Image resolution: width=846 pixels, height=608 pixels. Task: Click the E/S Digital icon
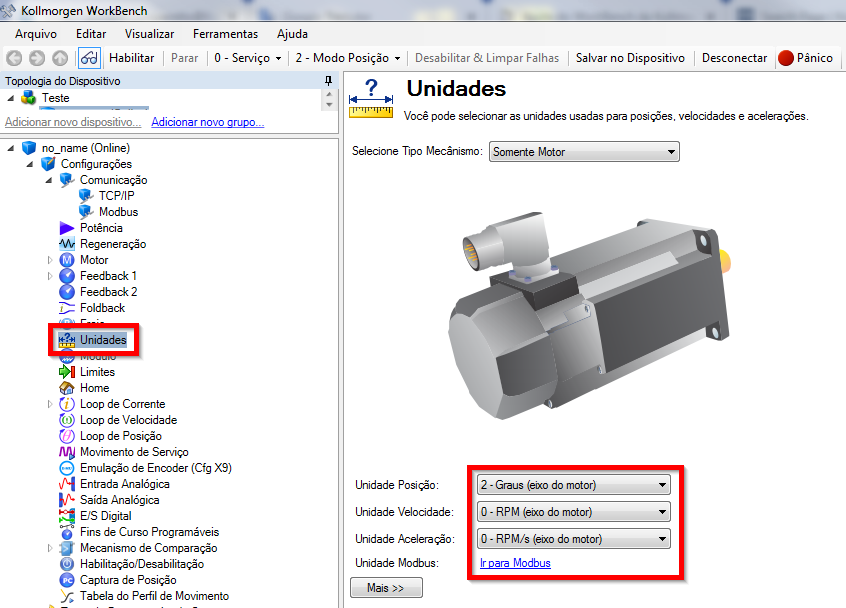point(67,516)
